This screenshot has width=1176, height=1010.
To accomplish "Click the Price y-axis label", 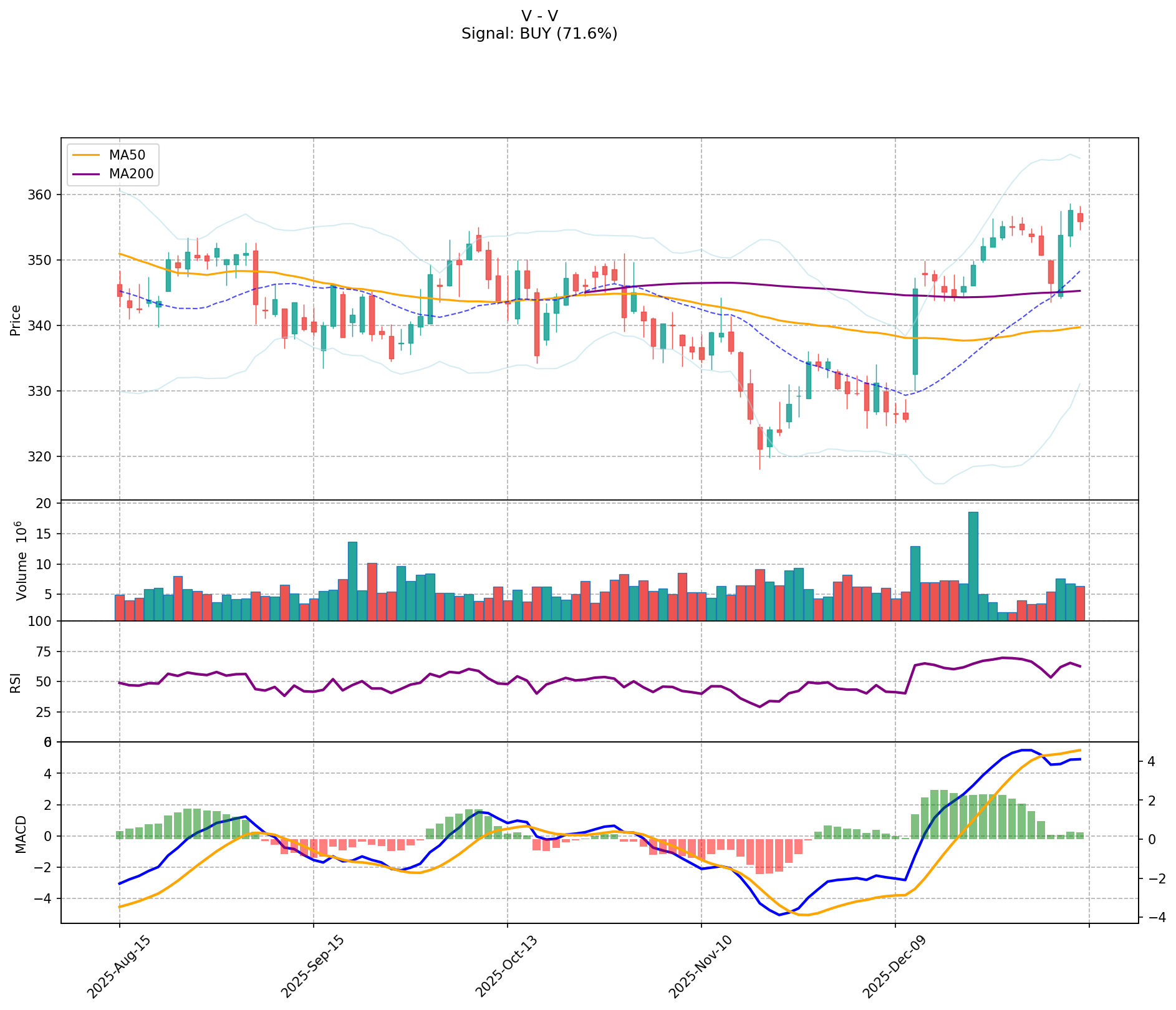I will (16, 320).
